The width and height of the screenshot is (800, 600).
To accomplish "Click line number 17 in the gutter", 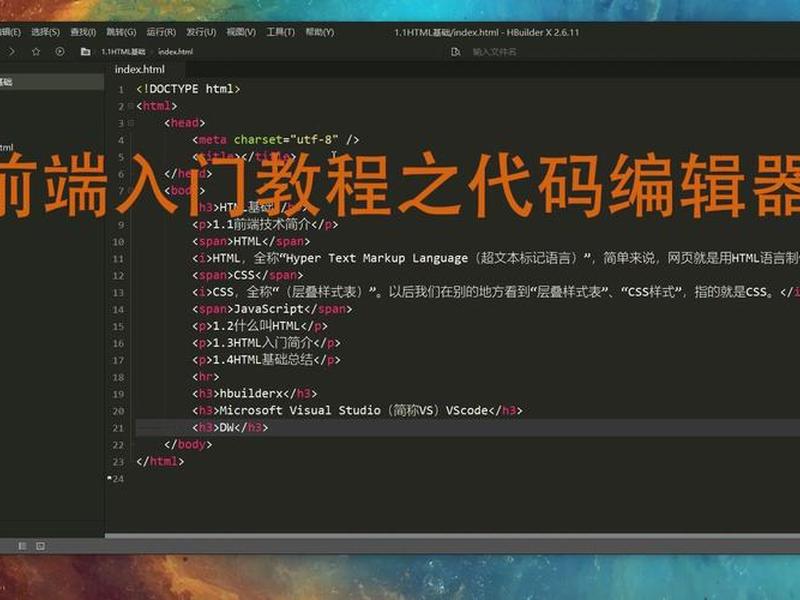I will tap(118, 360).
